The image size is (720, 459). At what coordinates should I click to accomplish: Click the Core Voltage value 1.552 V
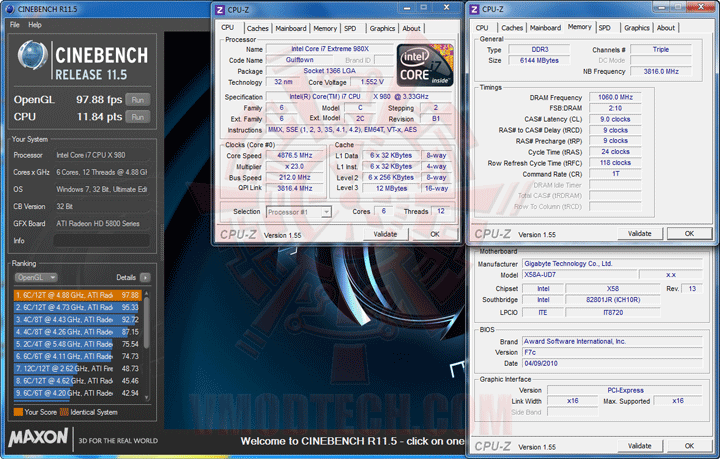[371, 82]
